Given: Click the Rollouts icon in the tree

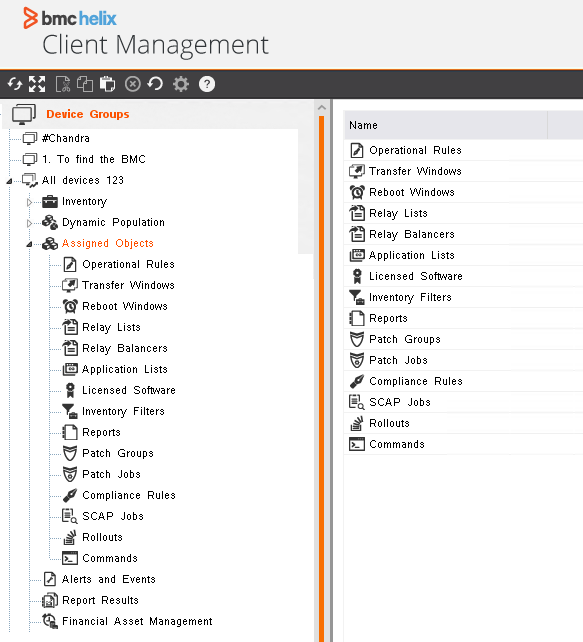Looking at the screenshot, I should [70, 538].
